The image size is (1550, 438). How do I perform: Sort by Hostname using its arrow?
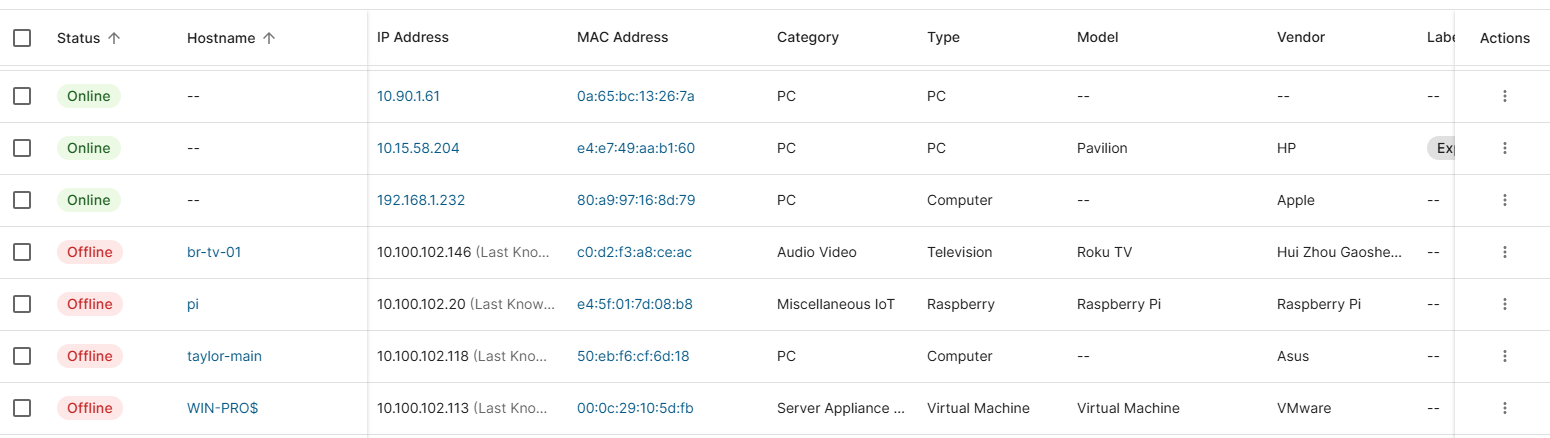[269, 38]
